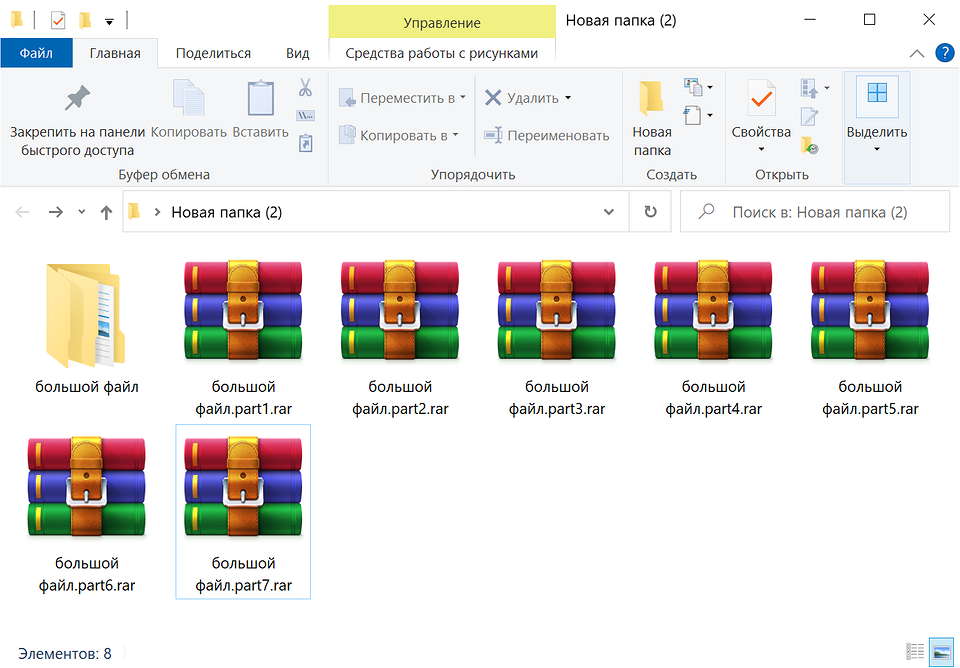This screenshot has width=960, height=668.
Task: Click the Properties checkmark icon
Action: coord(761,98)
